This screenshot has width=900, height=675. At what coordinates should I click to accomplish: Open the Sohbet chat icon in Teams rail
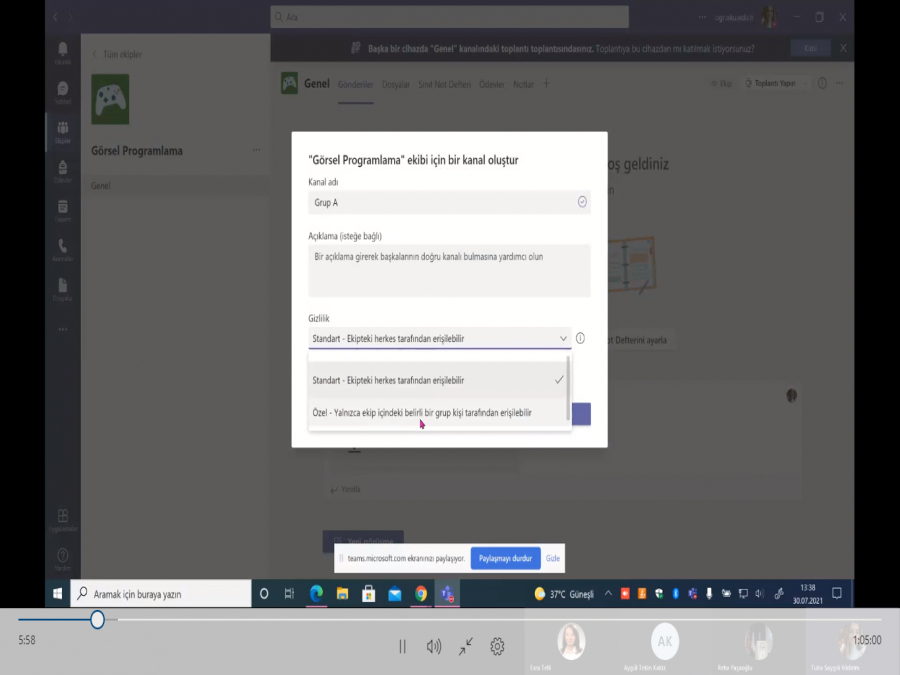[x=63, y=92]
